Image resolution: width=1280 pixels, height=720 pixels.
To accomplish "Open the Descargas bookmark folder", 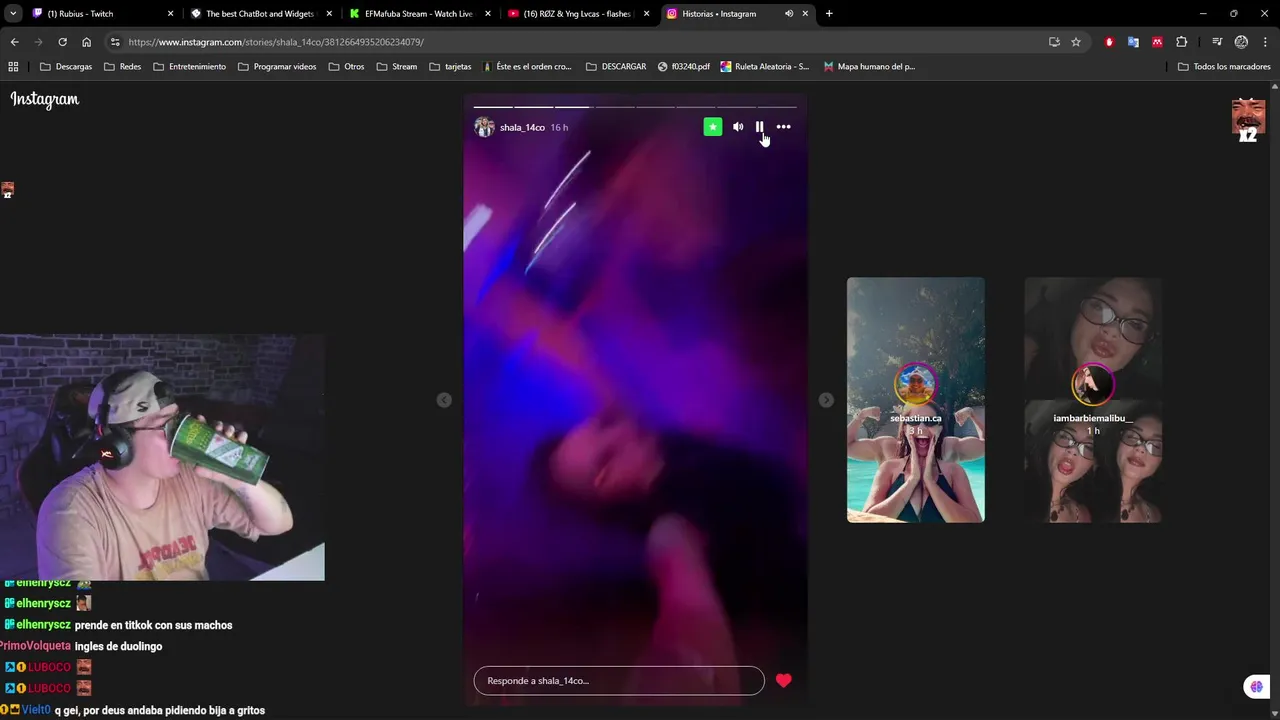I will coord(66,67).
